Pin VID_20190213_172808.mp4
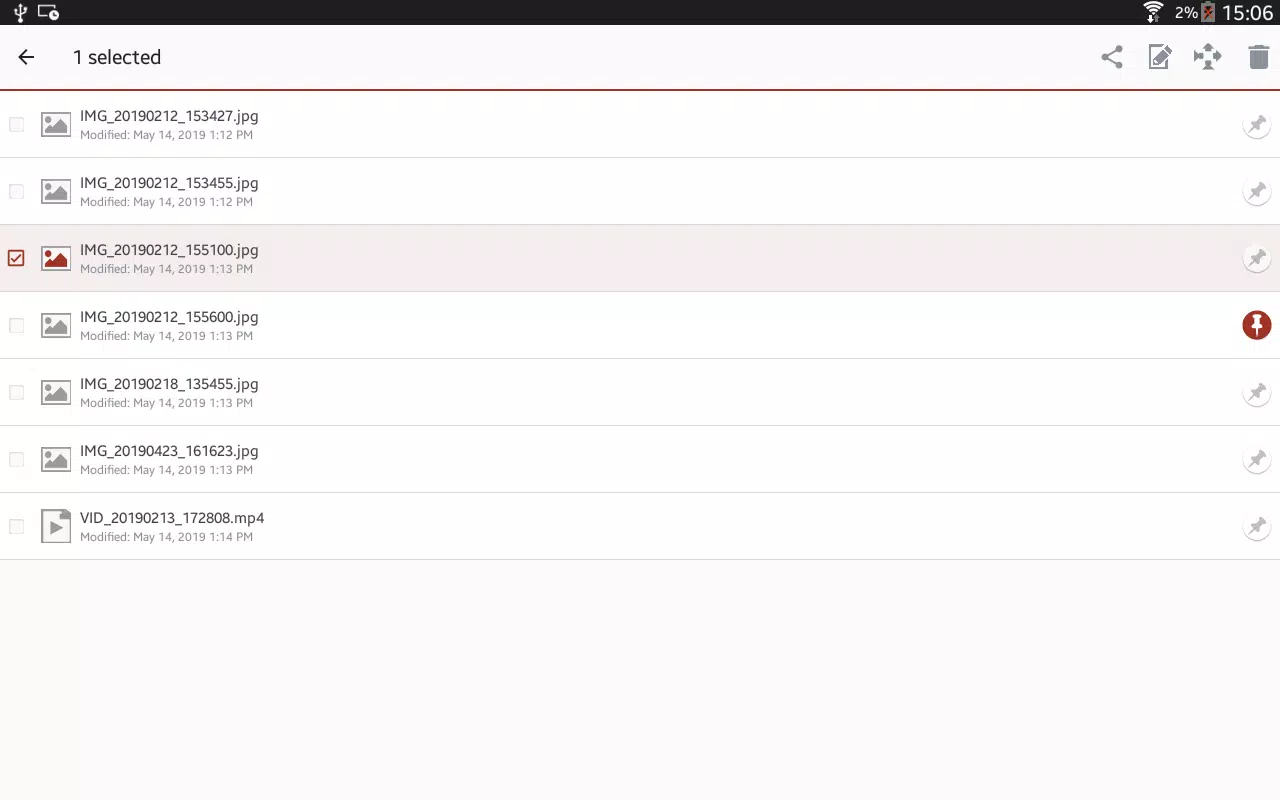1280x800 pixels. (x=1257, y=526)
